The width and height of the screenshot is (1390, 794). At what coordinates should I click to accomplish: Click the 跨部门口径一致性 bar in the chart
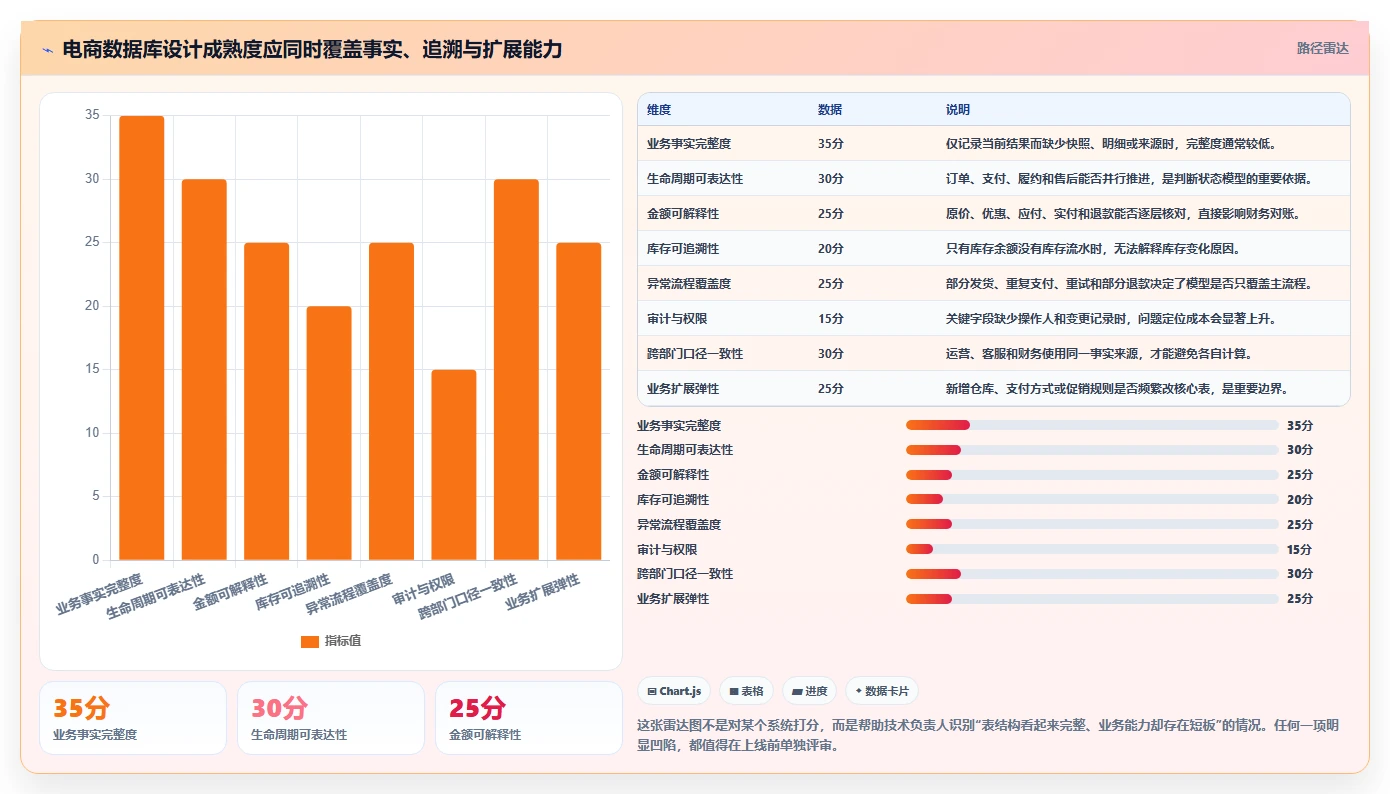pyautogui.click(x=516, y=370)
